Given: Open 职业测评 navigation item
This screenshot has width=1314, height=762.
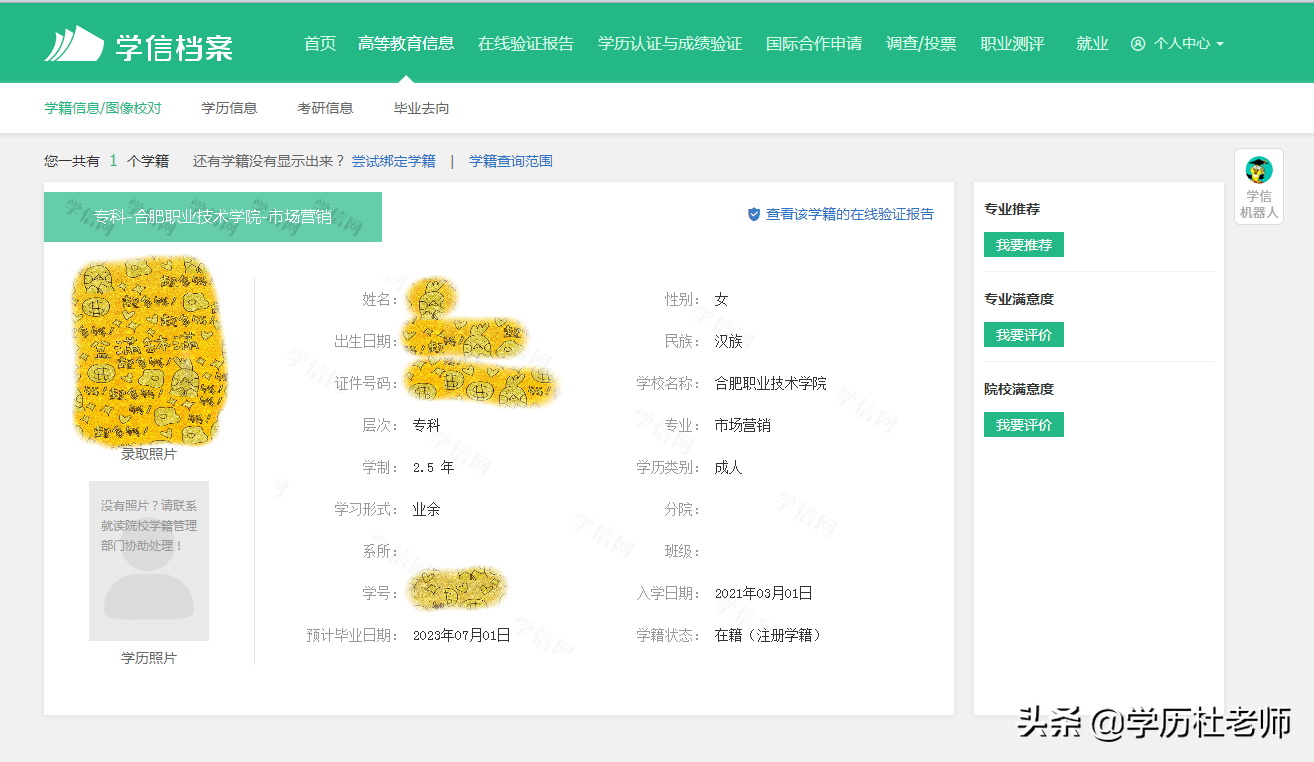Looking at the screenshot, I should pyautogui.click(x=1012, y=43).
